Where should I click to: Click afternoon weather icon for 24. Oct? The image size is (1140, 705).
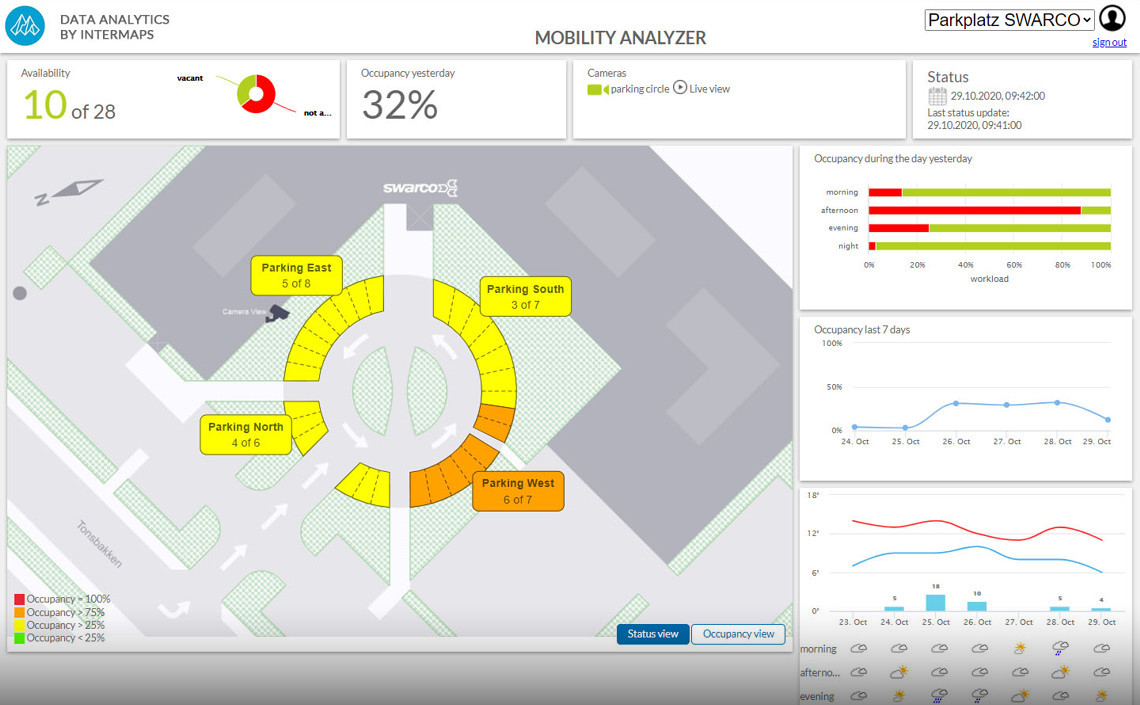[x=899, y=672]
